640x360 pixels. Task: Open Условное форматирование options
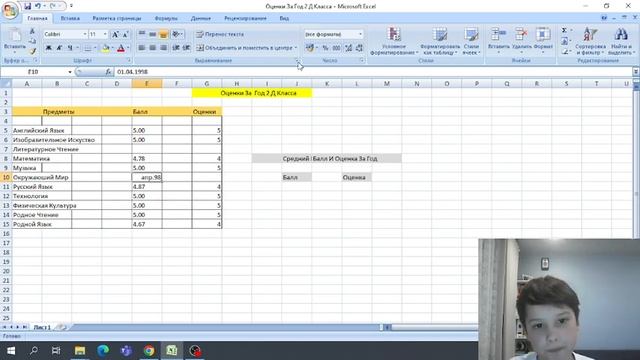394,41
